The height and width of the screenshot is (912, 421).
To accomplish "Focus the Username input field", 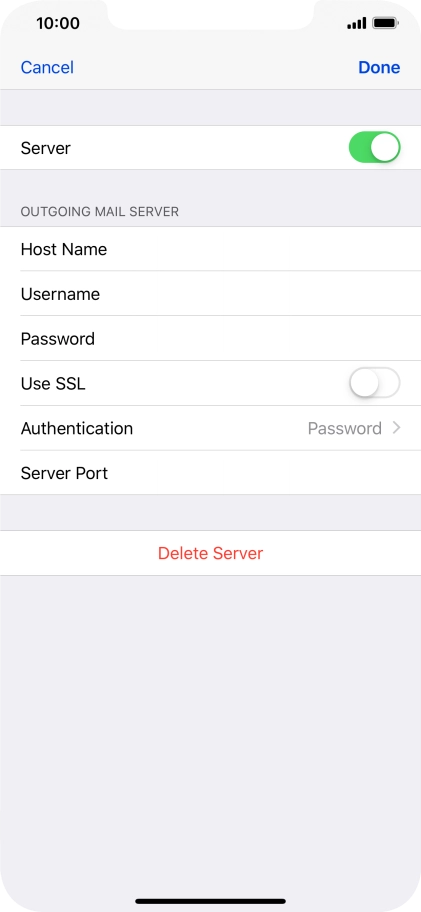I will click(x=210, y=294).
